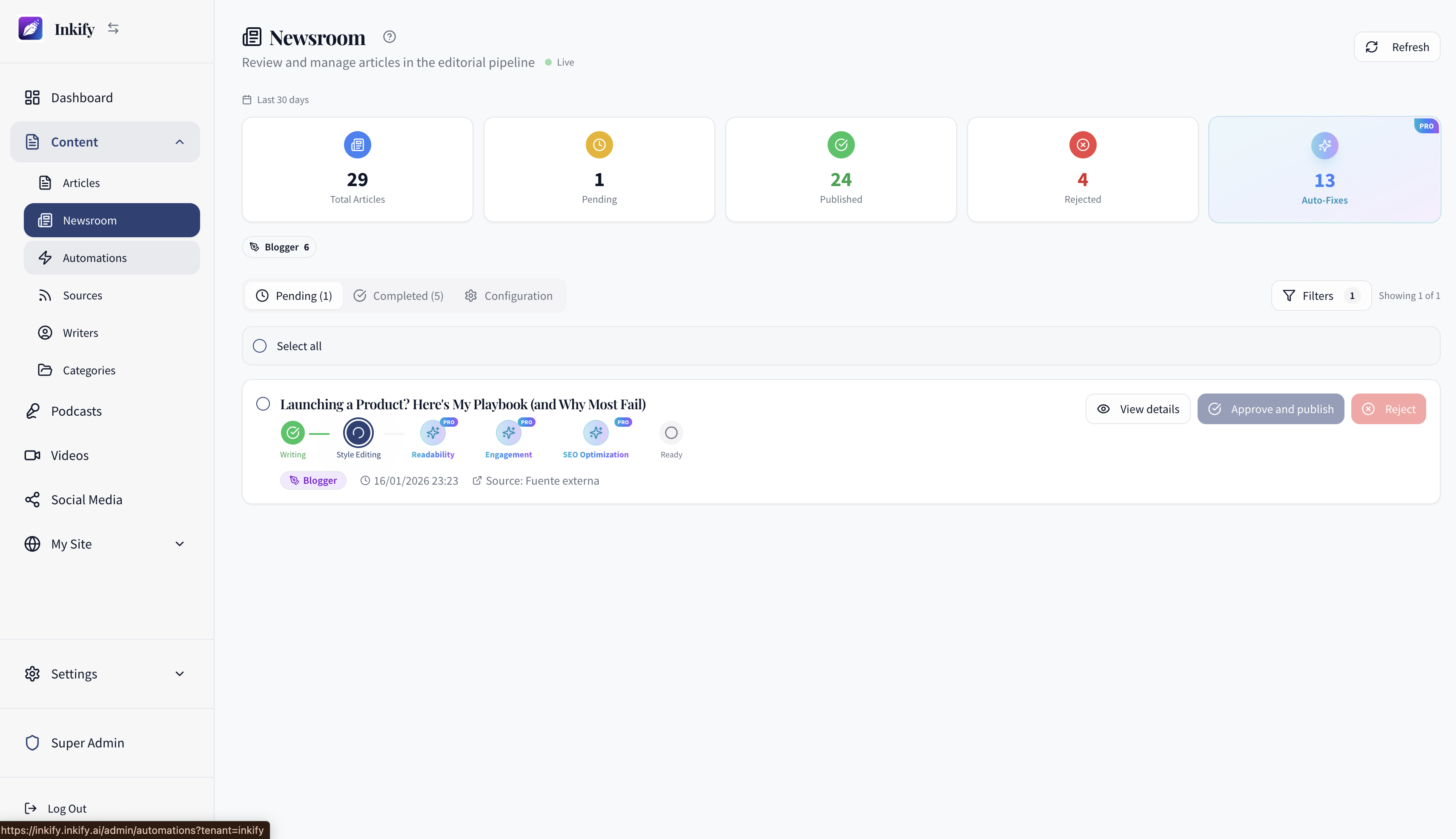The height and width of the screenshot is (839, 1456).
Task: Collapse the Content sidebar section
Action: pyautogui.click(x=180, y=142)
